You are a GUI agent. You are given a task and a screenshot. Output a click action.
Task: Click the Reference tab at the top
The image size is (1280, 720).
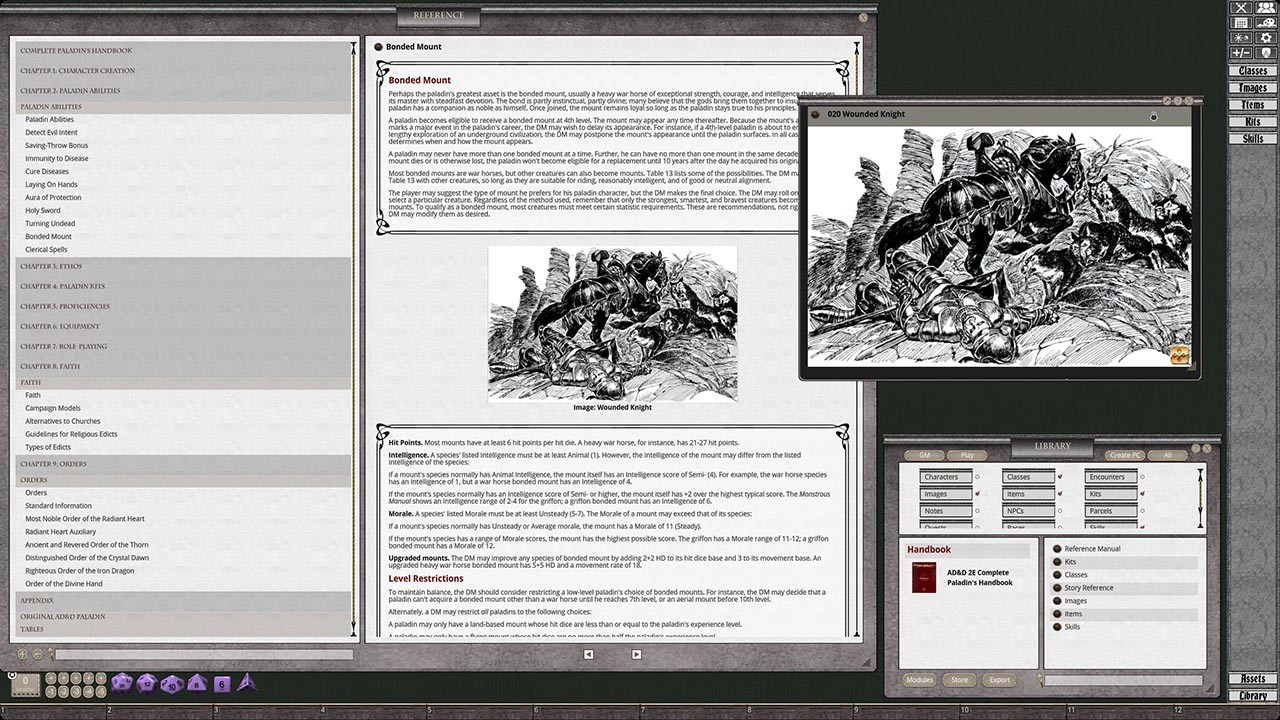pyautogui.click(x=438, y=16)
